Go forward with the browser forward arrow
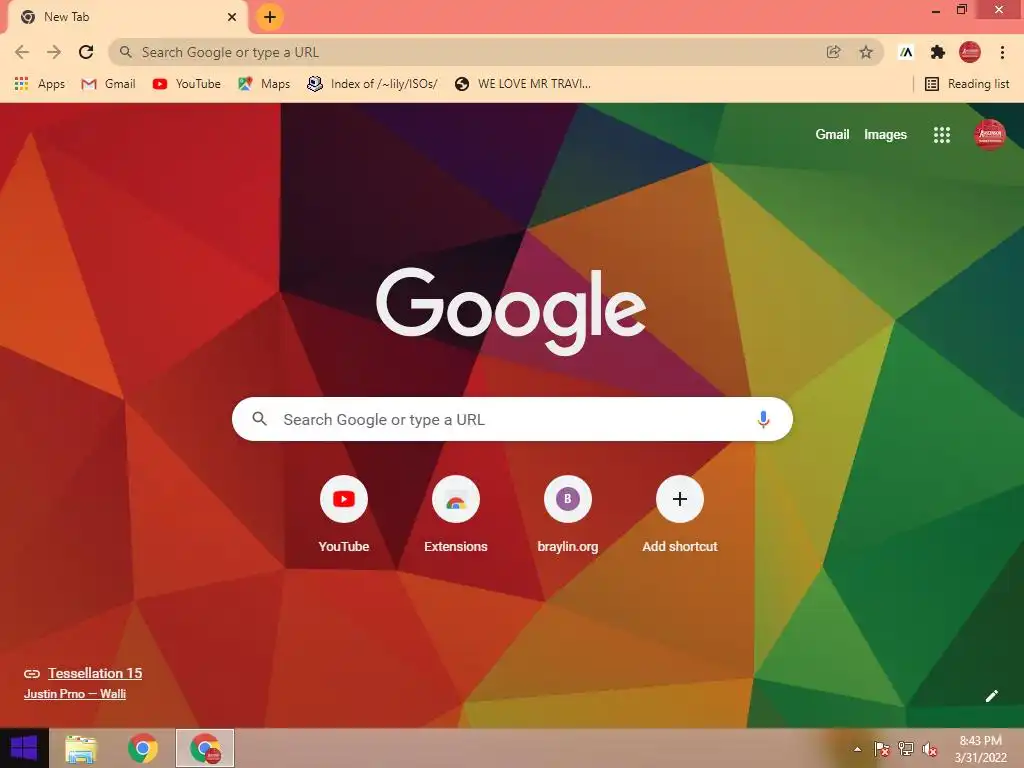This screenshot has height=768, width=1024. point(54,52)
